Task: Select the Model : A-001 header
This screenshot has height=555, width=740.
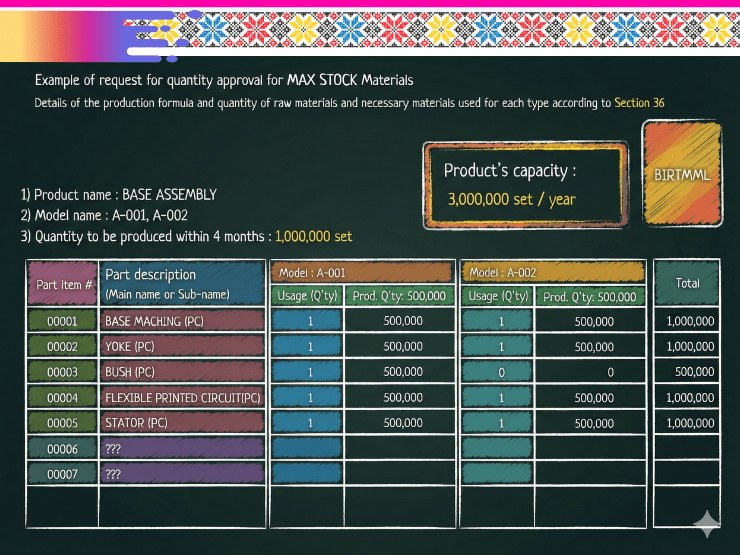Action: [363, 272]
